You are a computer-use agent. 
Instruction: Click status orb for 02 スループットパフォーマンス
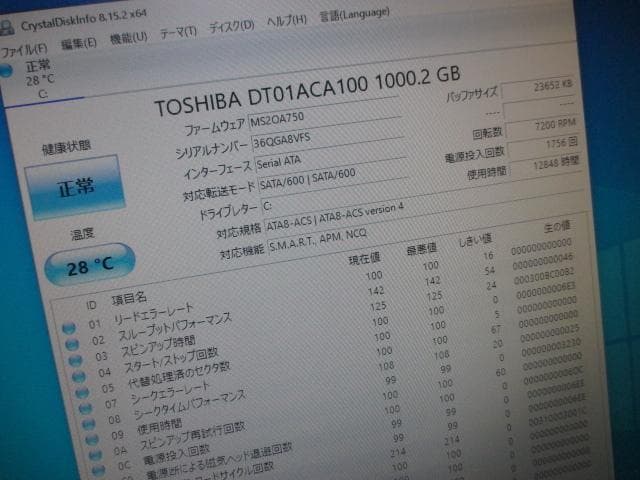pos(70,344)
